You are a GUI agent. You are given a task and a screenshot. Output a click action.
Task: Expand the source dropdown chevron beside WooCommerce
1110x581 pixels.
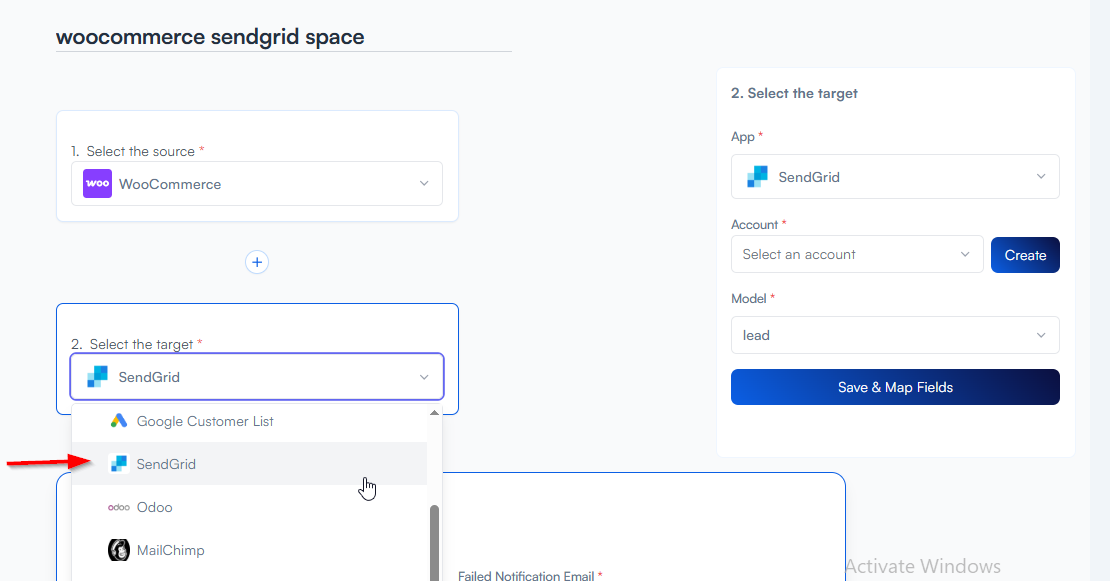424,184
